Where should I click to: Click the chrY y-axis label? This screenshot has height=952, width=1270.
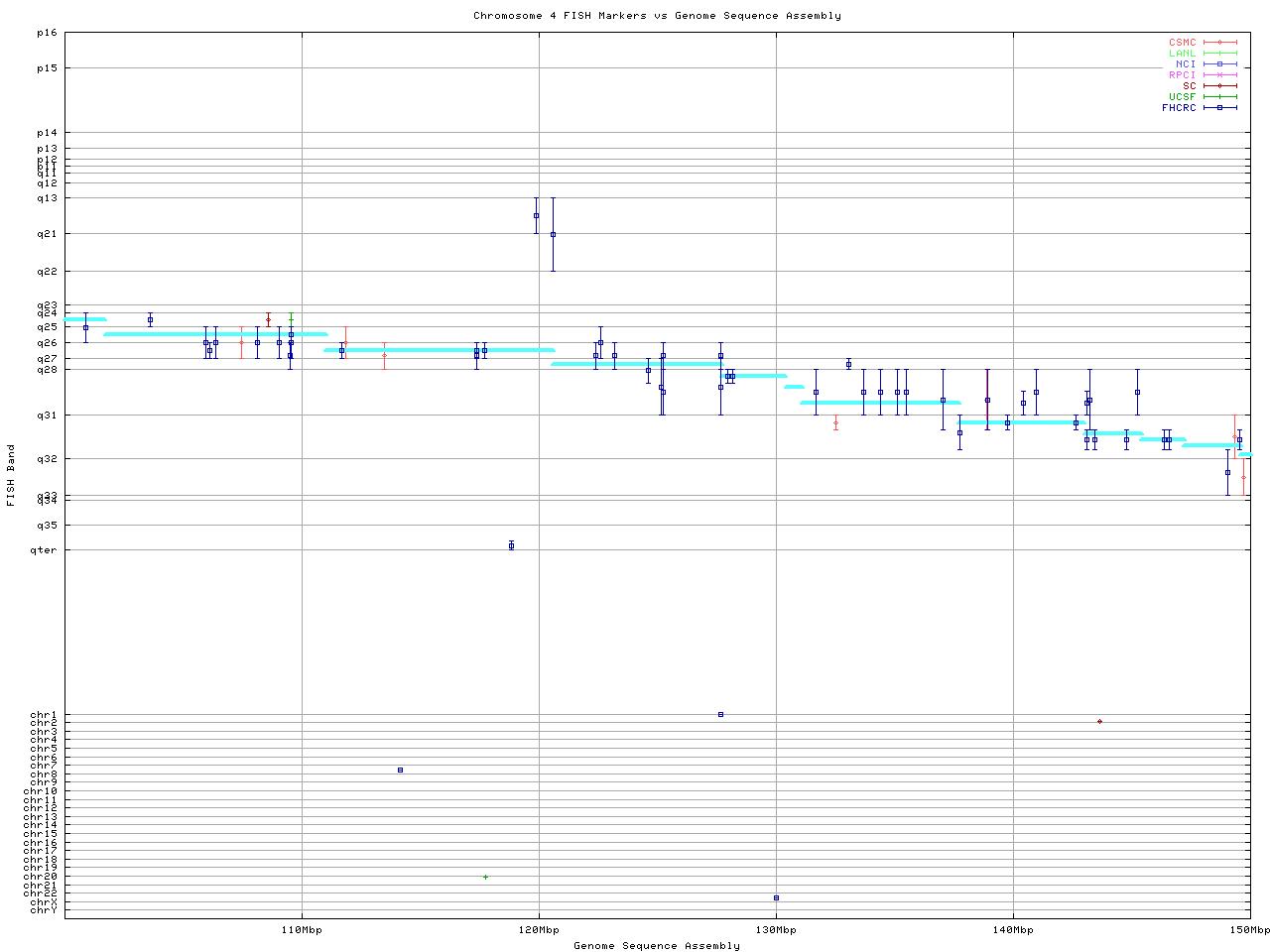(44, 909)
